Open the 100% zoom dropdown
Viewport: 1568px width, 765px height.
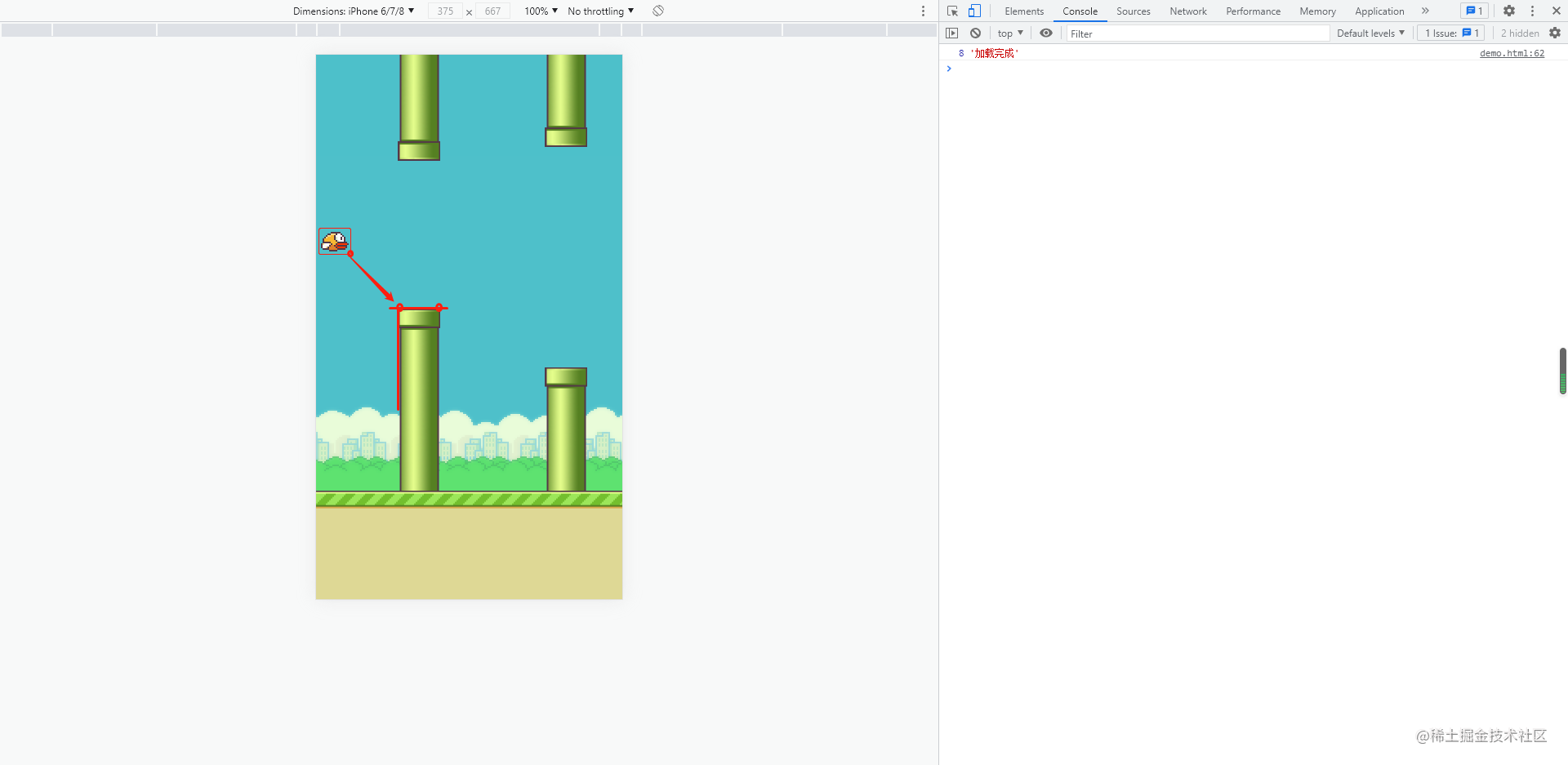pyautogui.click(x=541, y=11)
